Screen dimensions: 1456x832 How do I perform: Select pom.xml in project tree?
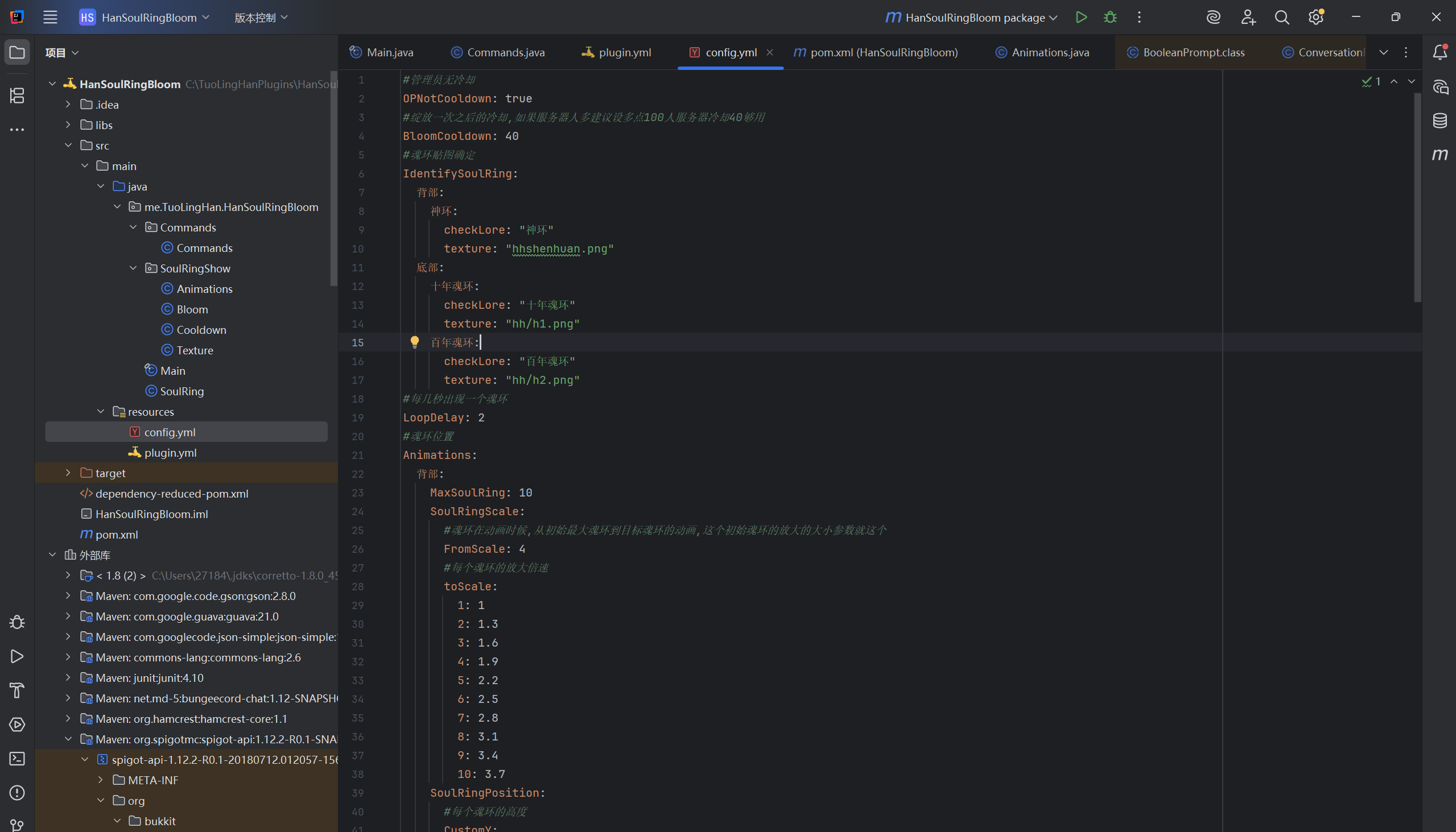click(117, 535)
